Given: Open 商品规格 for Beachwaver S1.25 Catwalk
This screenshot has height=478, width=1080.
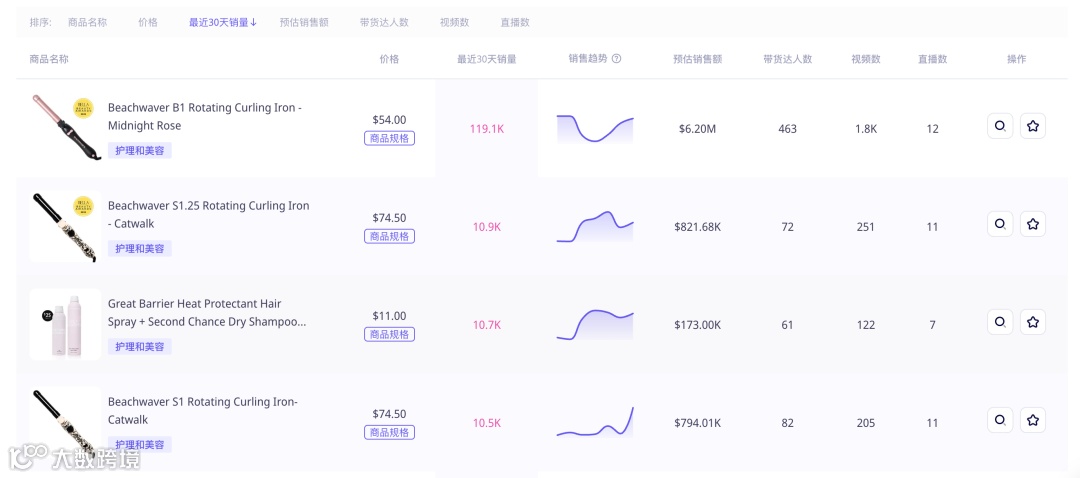Looking at the screenshot, I should (389, 236).
